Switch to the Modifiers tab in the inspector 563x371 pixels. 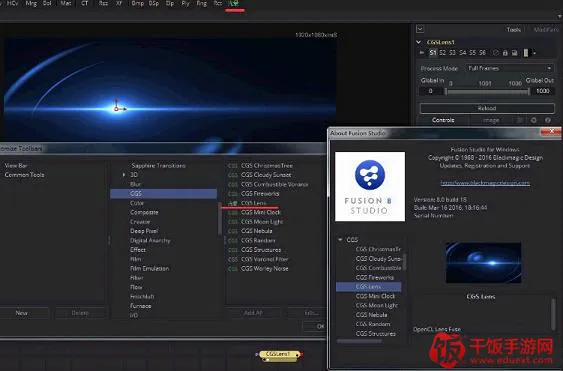point(546,29)
